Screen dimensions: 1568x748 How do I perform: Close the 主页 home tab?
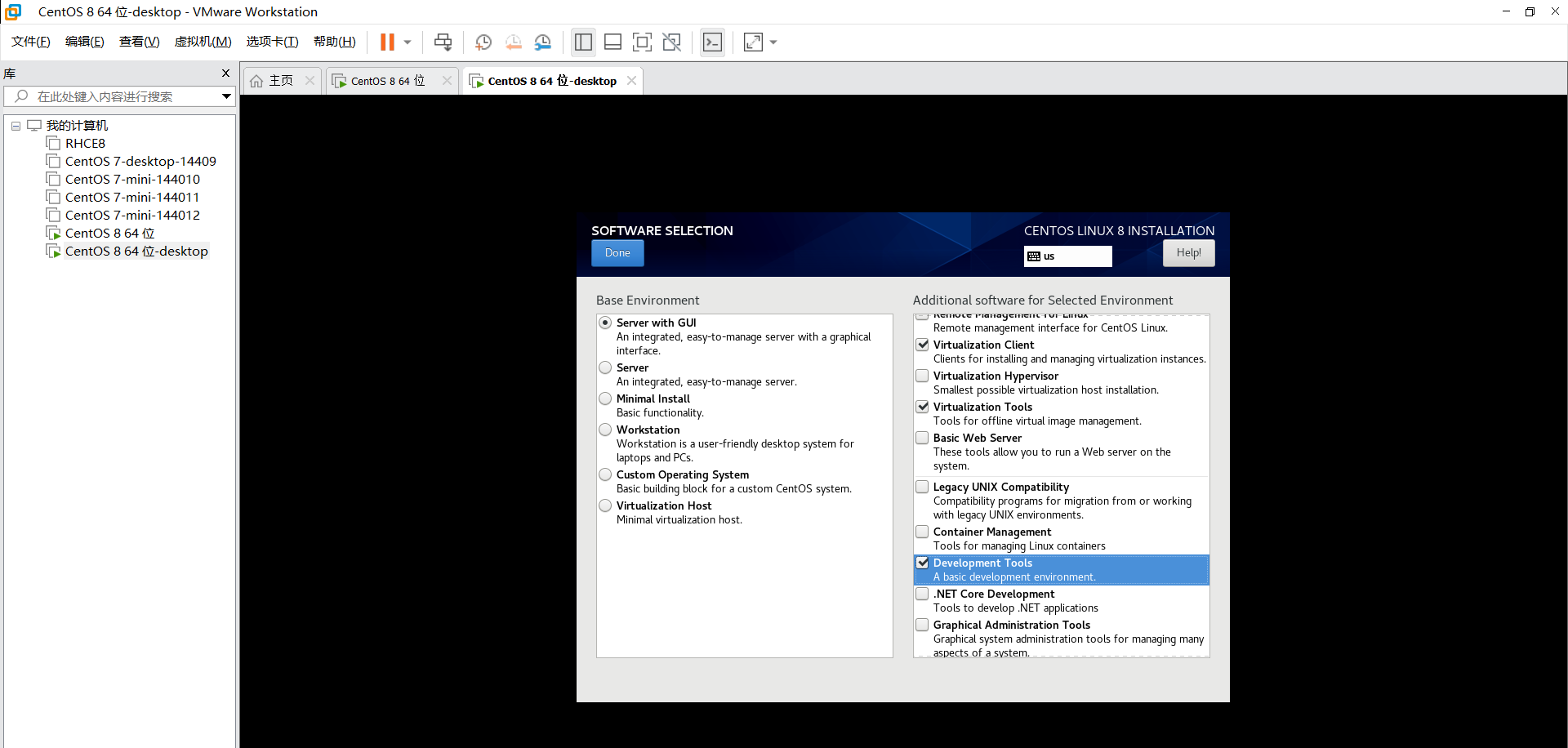(x=310, y=81)
